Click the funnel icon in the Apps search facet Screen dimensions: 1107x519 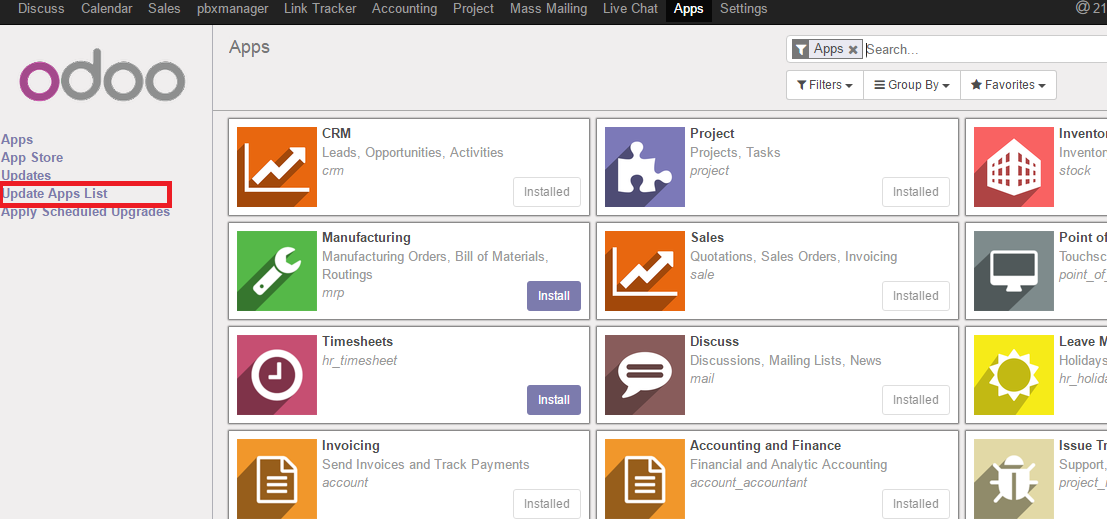click(801, 49)
